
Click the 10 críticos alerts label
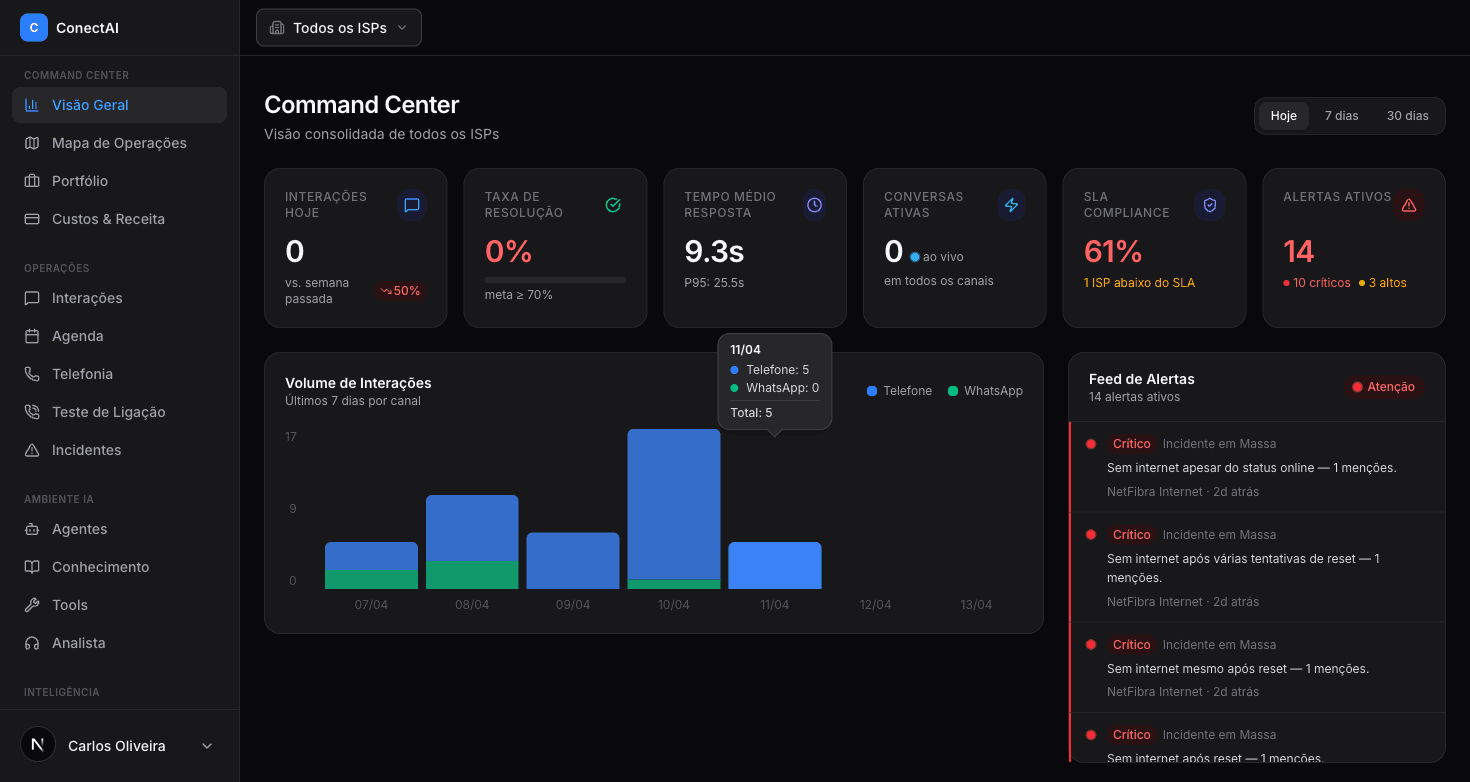(1317, 283)
